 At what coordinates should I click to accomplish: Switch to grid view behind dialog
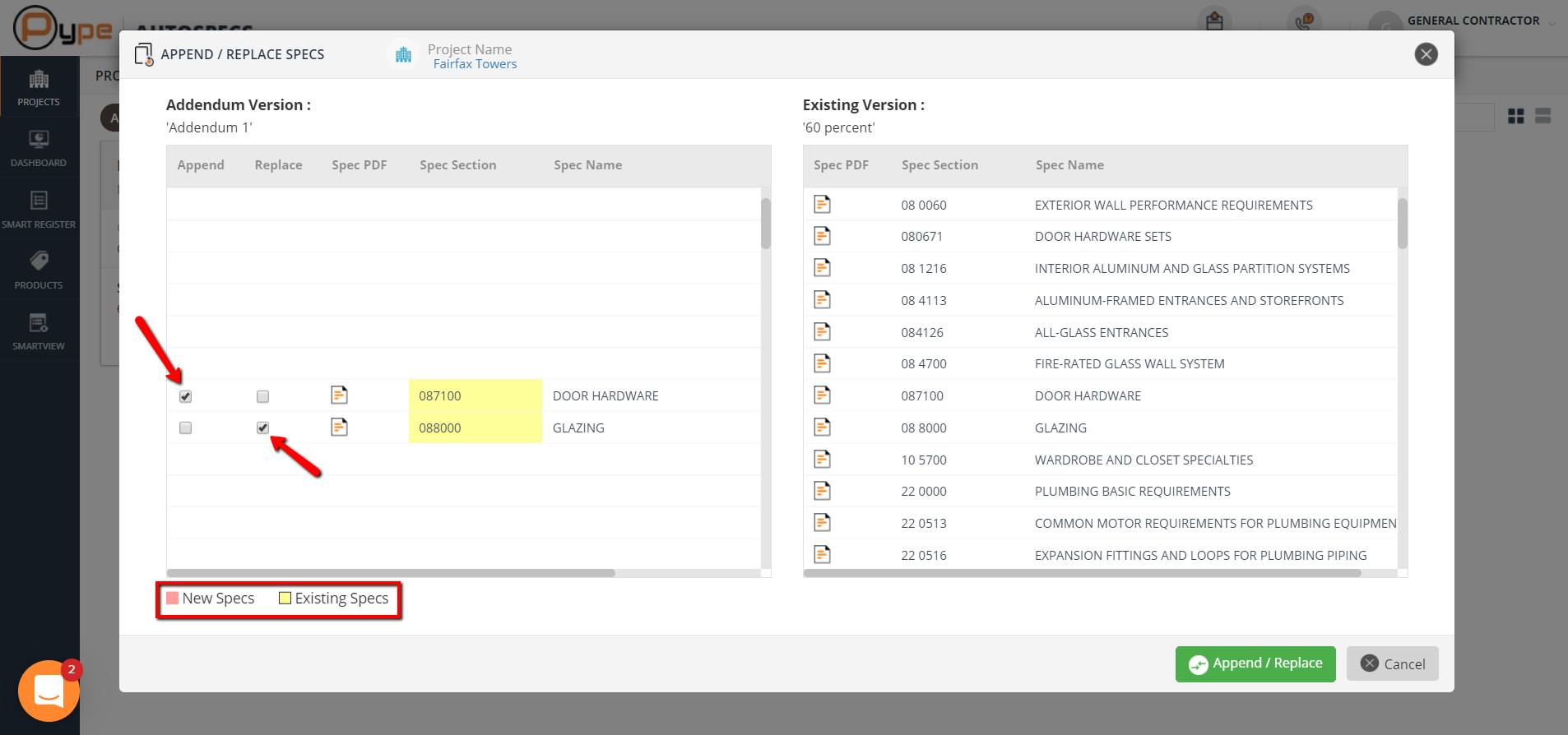click(1516, 117)
